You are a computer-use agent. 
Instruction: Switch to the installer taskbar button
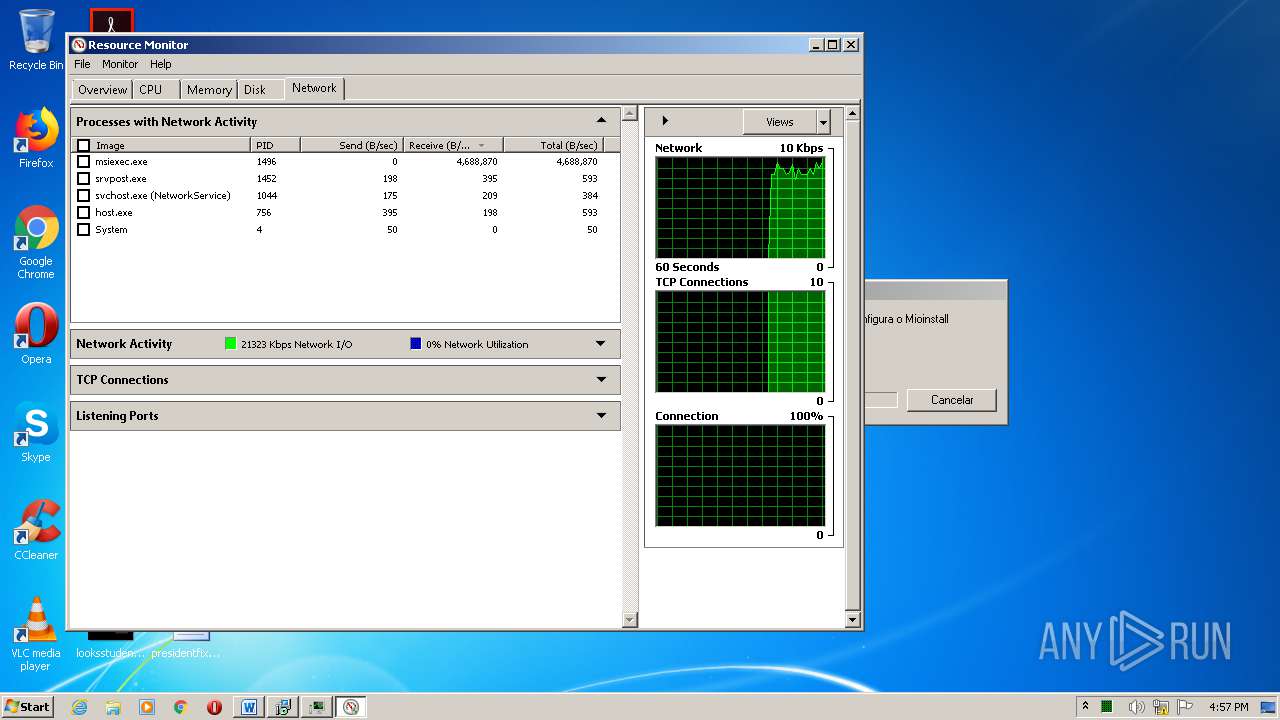(x=283, y=707)
